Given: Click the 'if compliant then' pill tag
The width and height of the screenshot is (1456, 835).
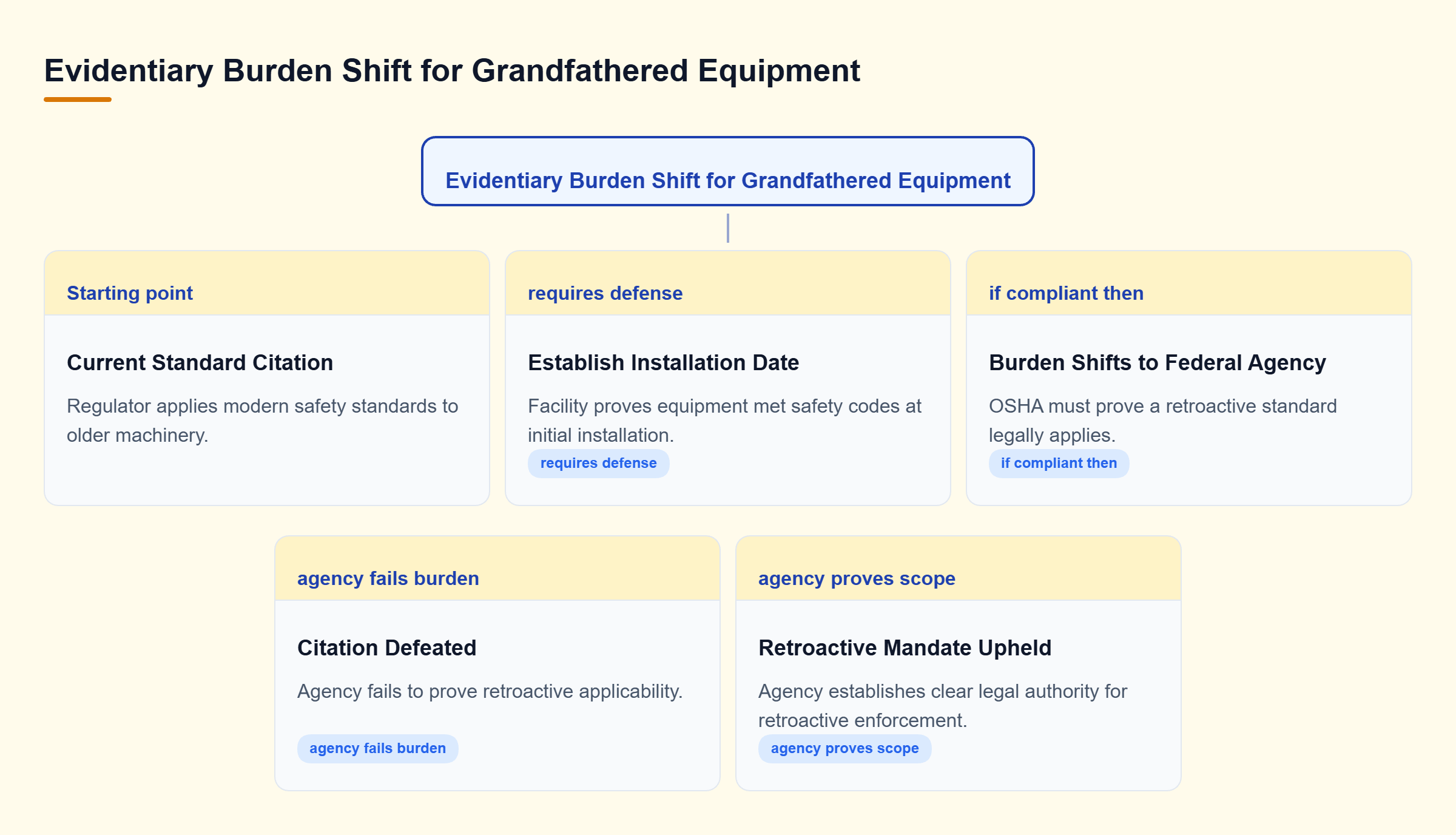Looking at the screenshot, I should 1059,463.
